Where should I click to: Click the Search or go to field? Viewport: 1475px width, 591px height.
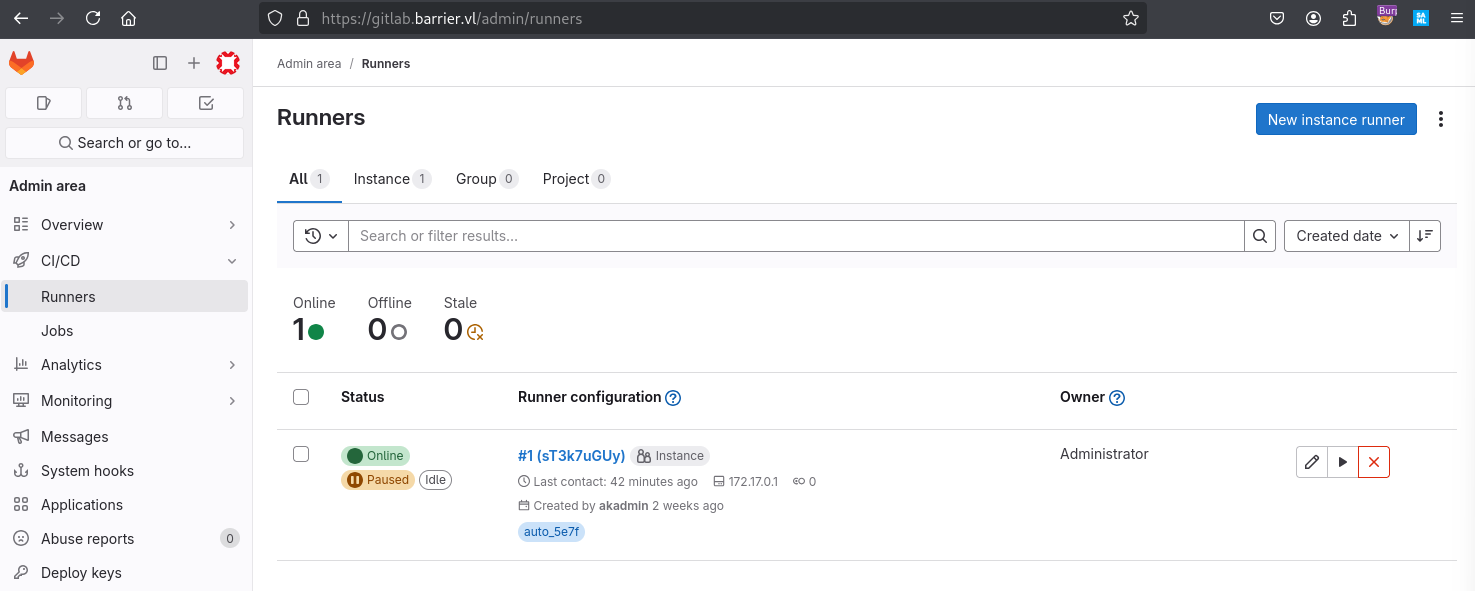point(125,143)
